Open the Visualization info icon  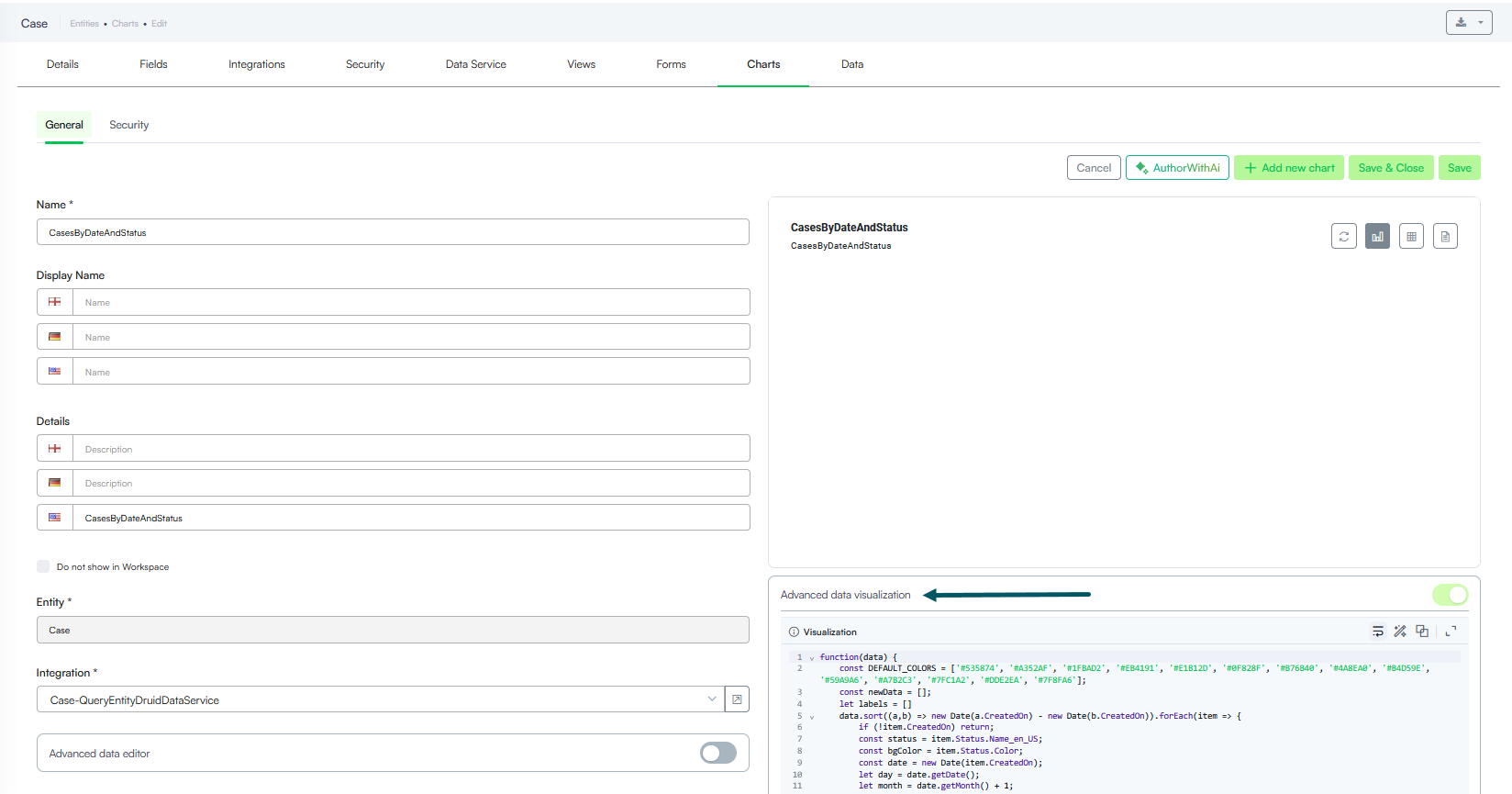(794, 632)
